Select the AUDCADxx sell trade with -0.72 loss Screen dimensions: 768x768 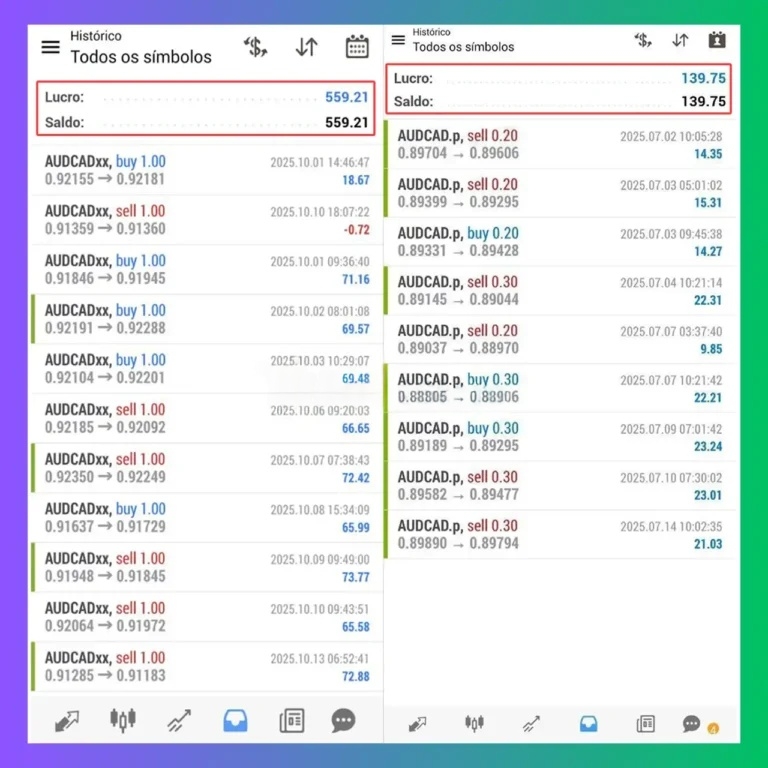[206, 220]
